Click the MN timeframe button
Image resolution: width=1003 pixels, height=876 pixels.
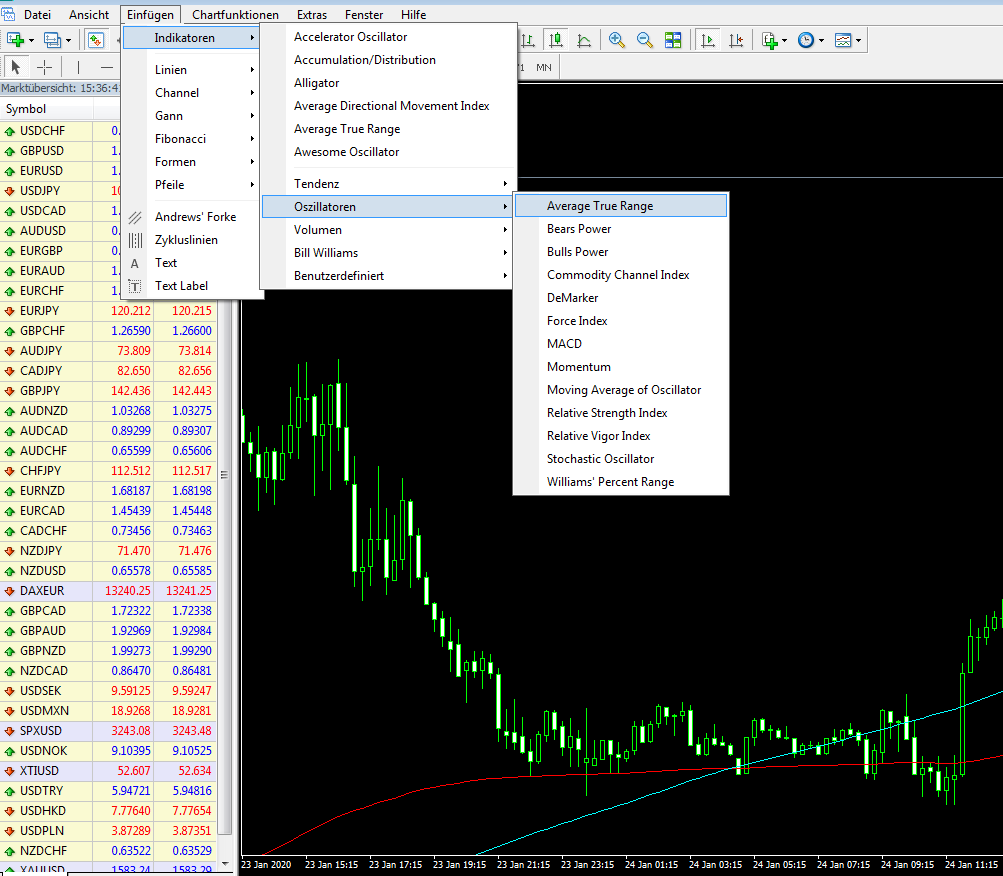pos(543,67)
